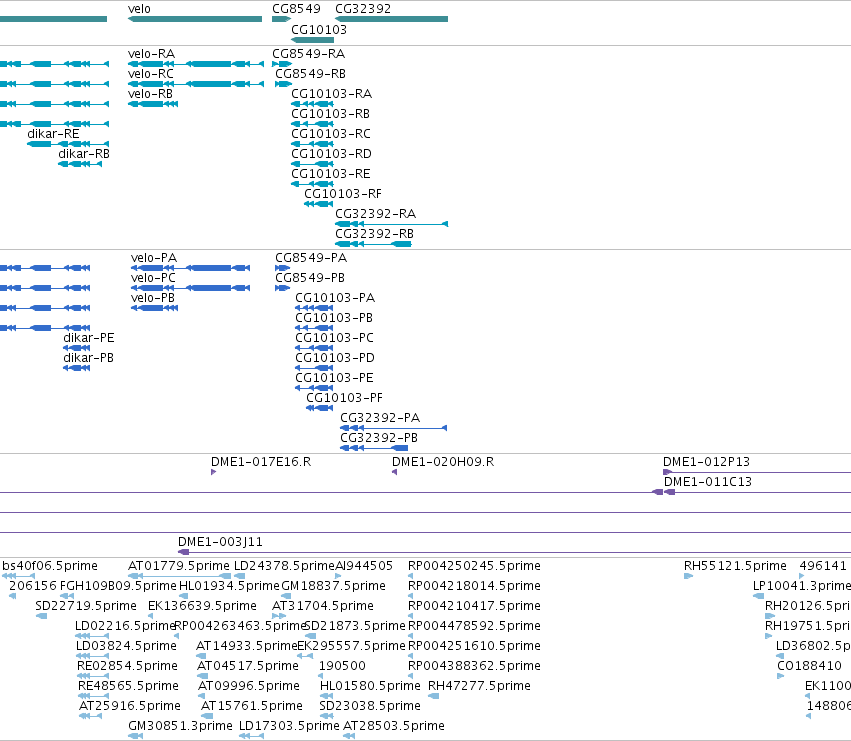The width and height of the screenshot is (851, 741).
Task: Select protein CG10103-PE
Action: (314, 389)
